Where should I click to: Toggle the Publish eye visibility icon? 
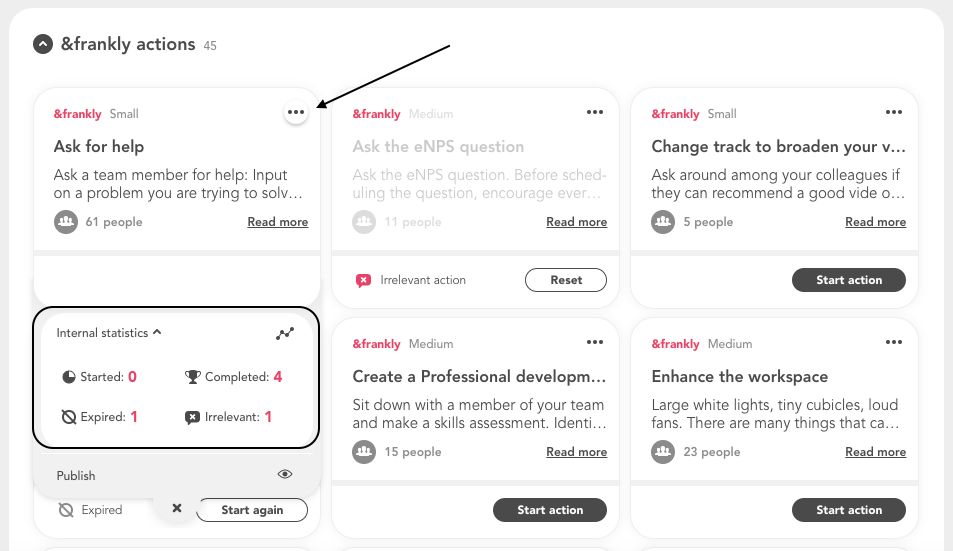pyautogui.click(x=285, y=474)
